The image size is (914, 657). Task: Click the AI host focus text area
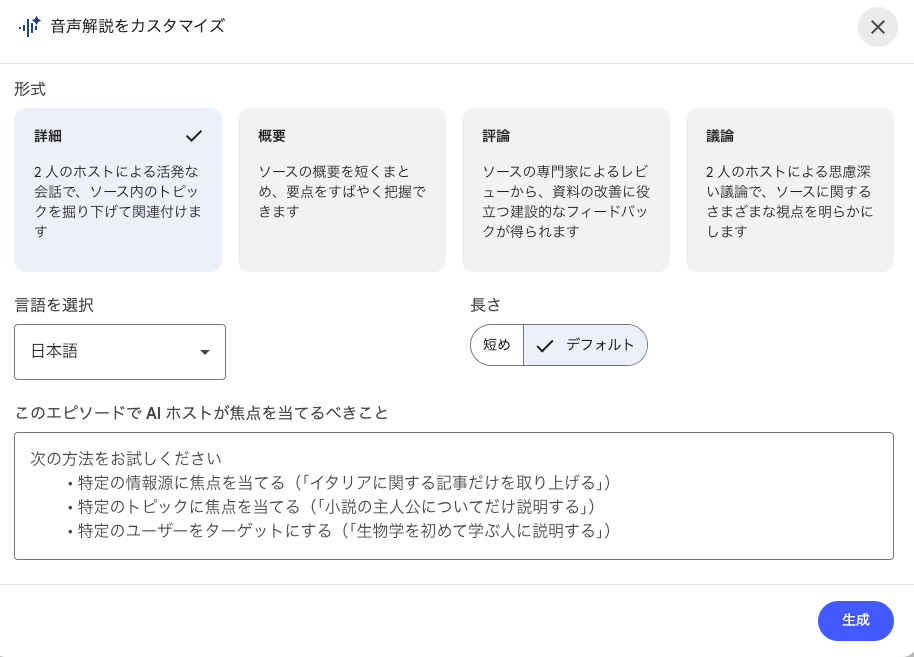[454, 496]
